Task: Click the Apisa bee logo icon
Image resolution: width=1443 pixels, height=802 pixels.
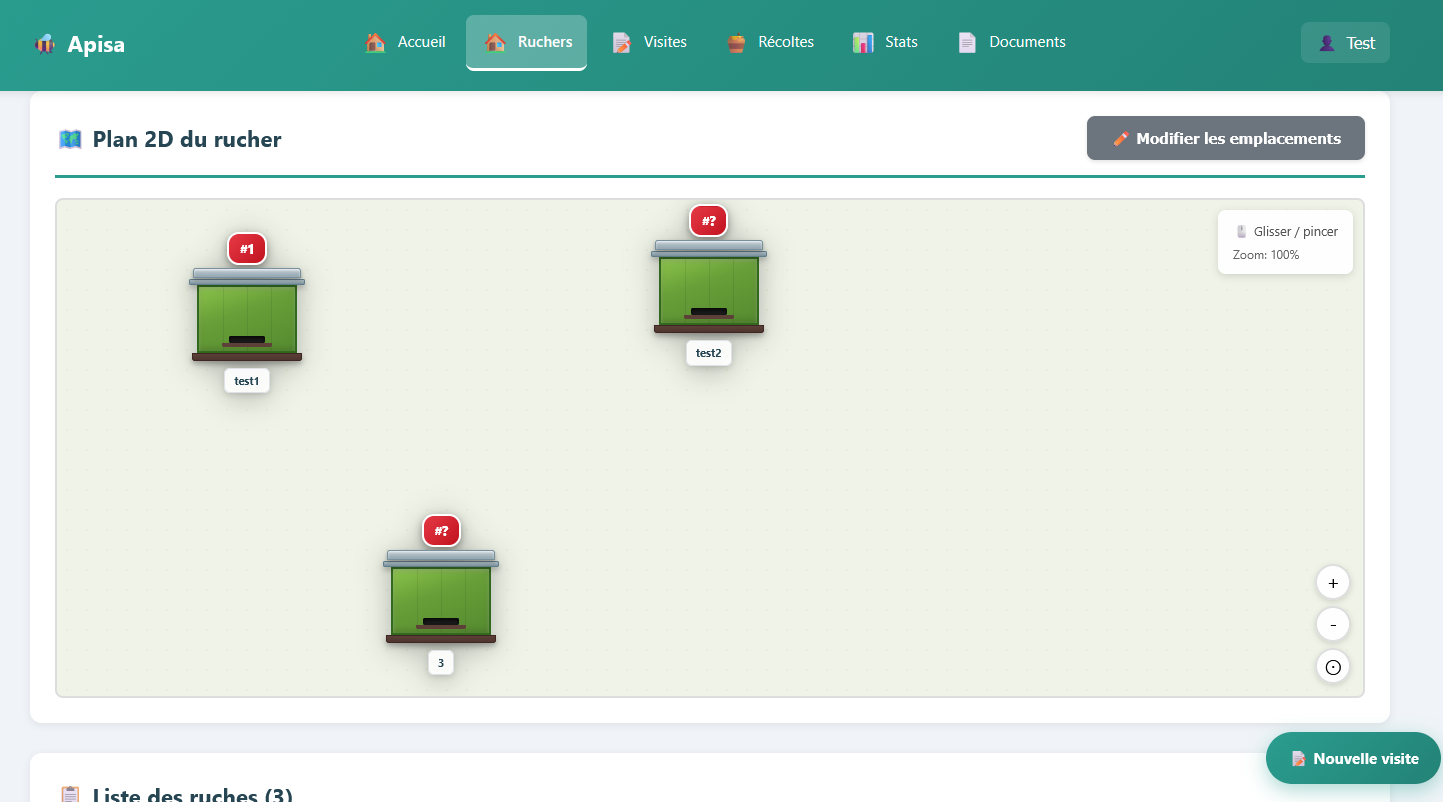Action: coord(45,44)
